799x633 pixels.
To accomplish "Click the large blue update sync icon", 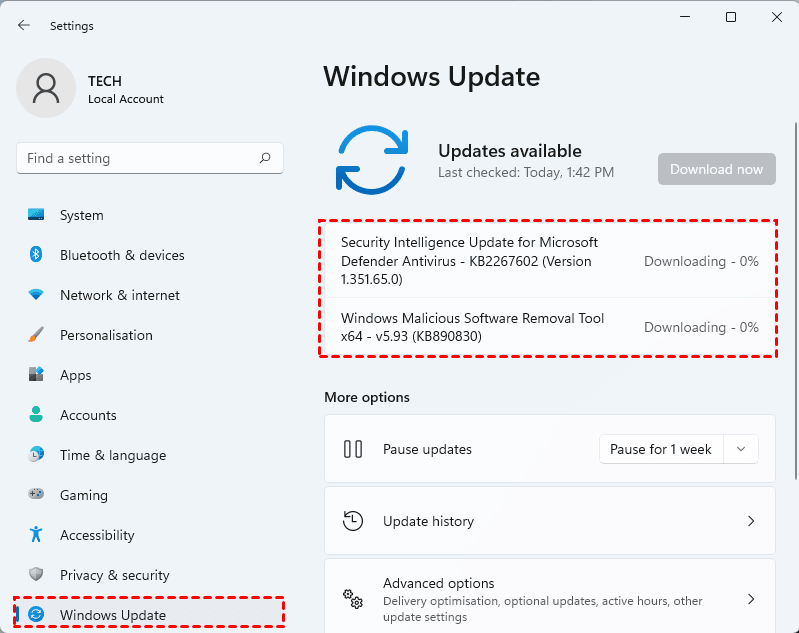I will pyautogui.click(x=372, y=160).
